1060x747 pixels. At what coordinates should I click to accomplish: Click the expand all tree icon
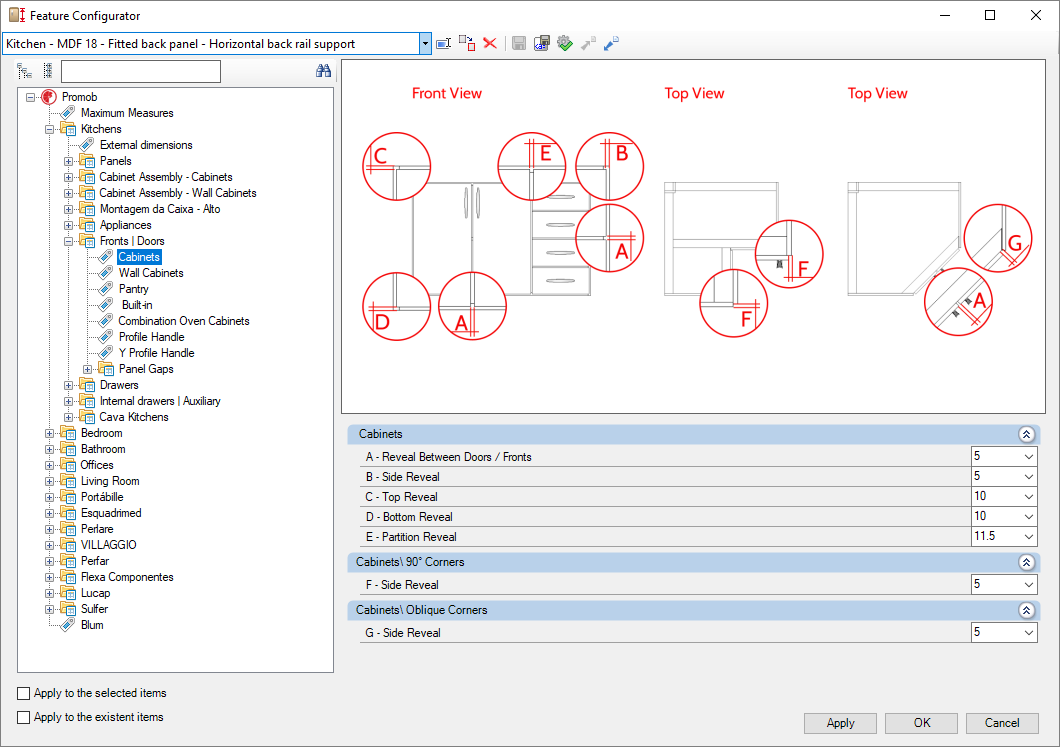[x=25, y=71]
